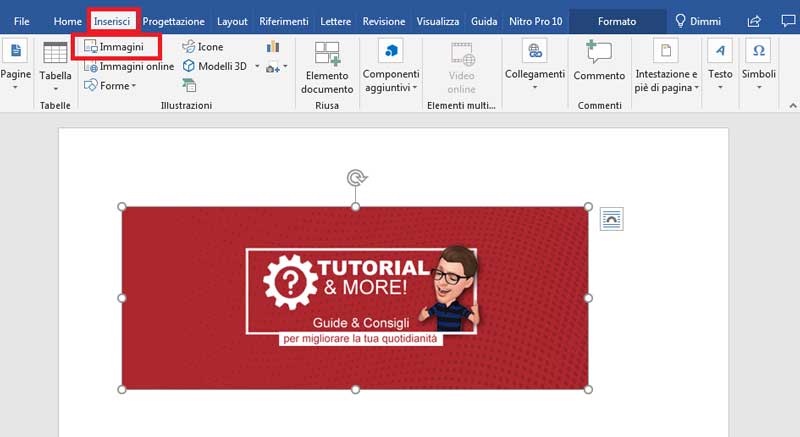
Task: Click the Commenti group label
Action: point(599,106)
